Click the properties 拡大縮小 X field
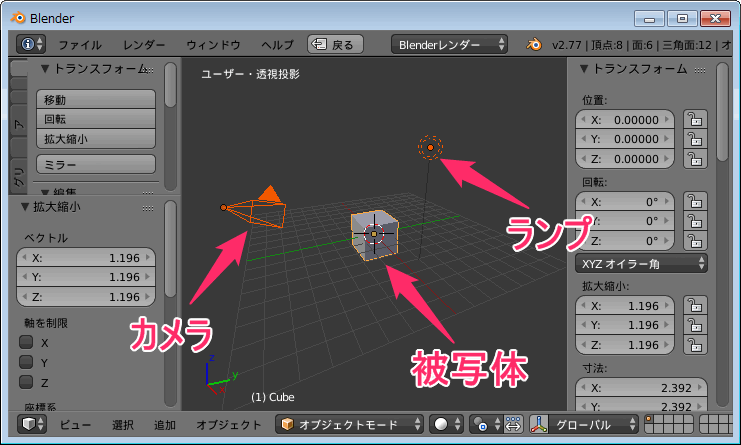This screenshot has height=445, width=741. click(x=625, y=306)
